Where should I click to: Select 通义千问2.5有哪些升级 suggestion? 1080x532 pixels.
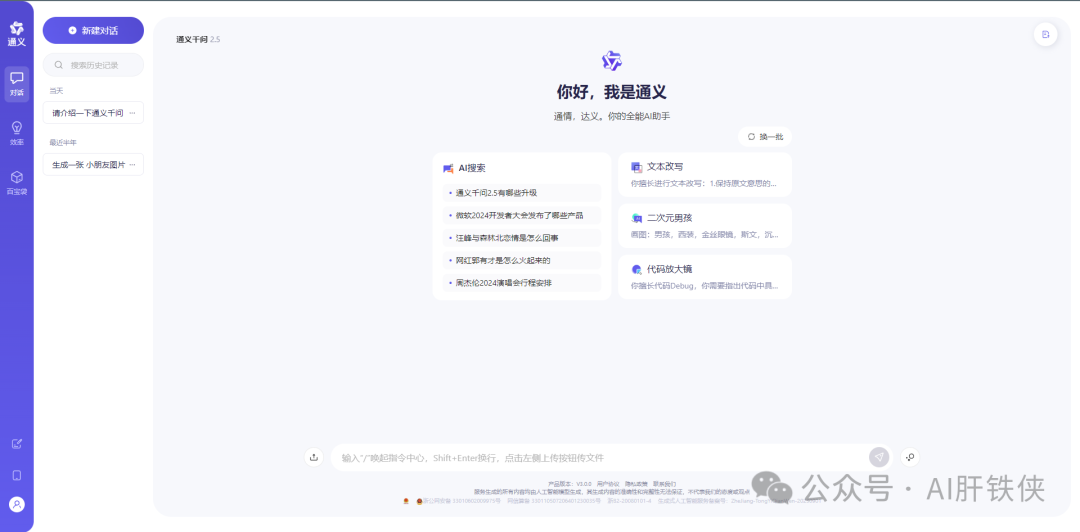522,193
